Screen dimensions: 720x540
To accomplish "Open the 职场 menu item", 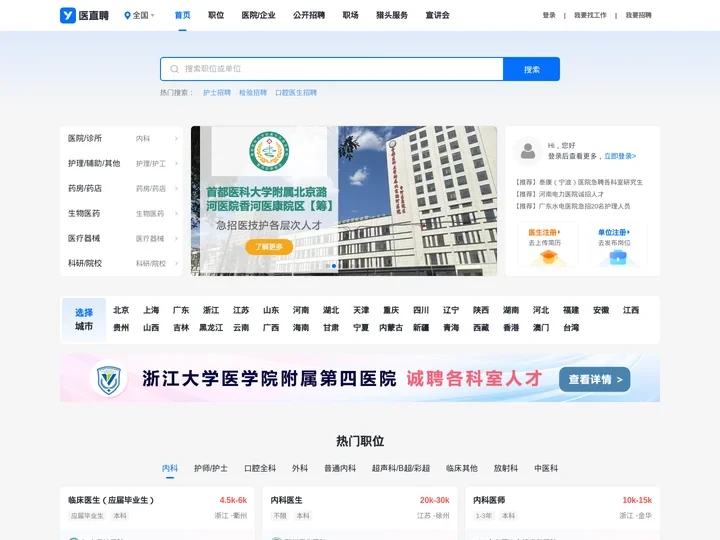I will (350, 15).
